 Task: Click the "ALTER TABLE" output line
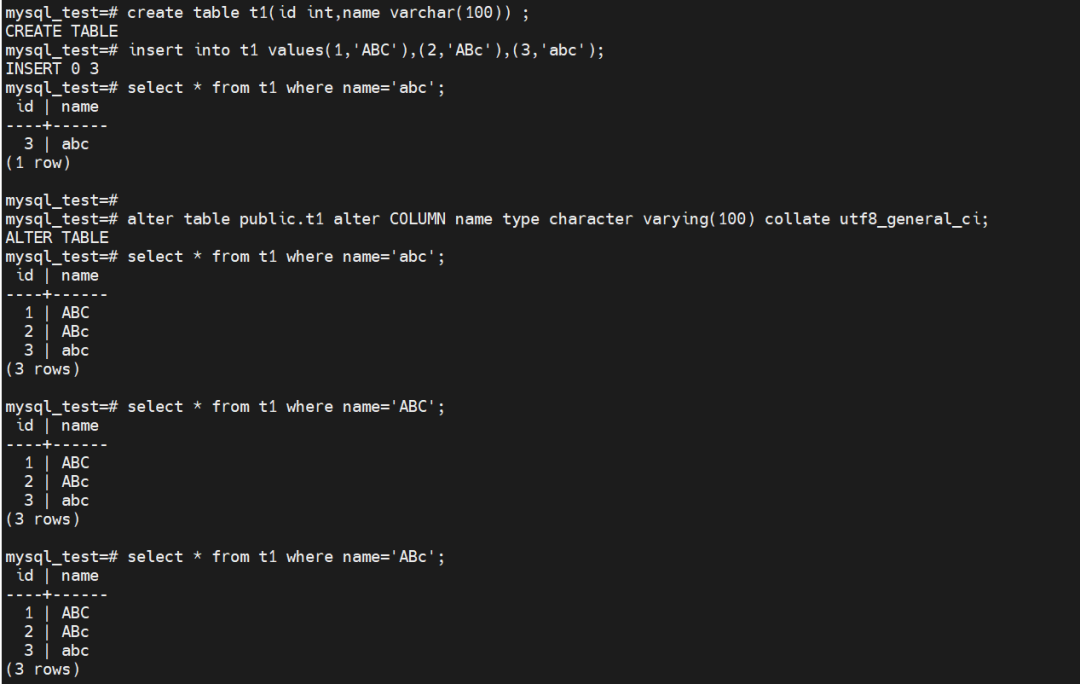pos(57,237)
